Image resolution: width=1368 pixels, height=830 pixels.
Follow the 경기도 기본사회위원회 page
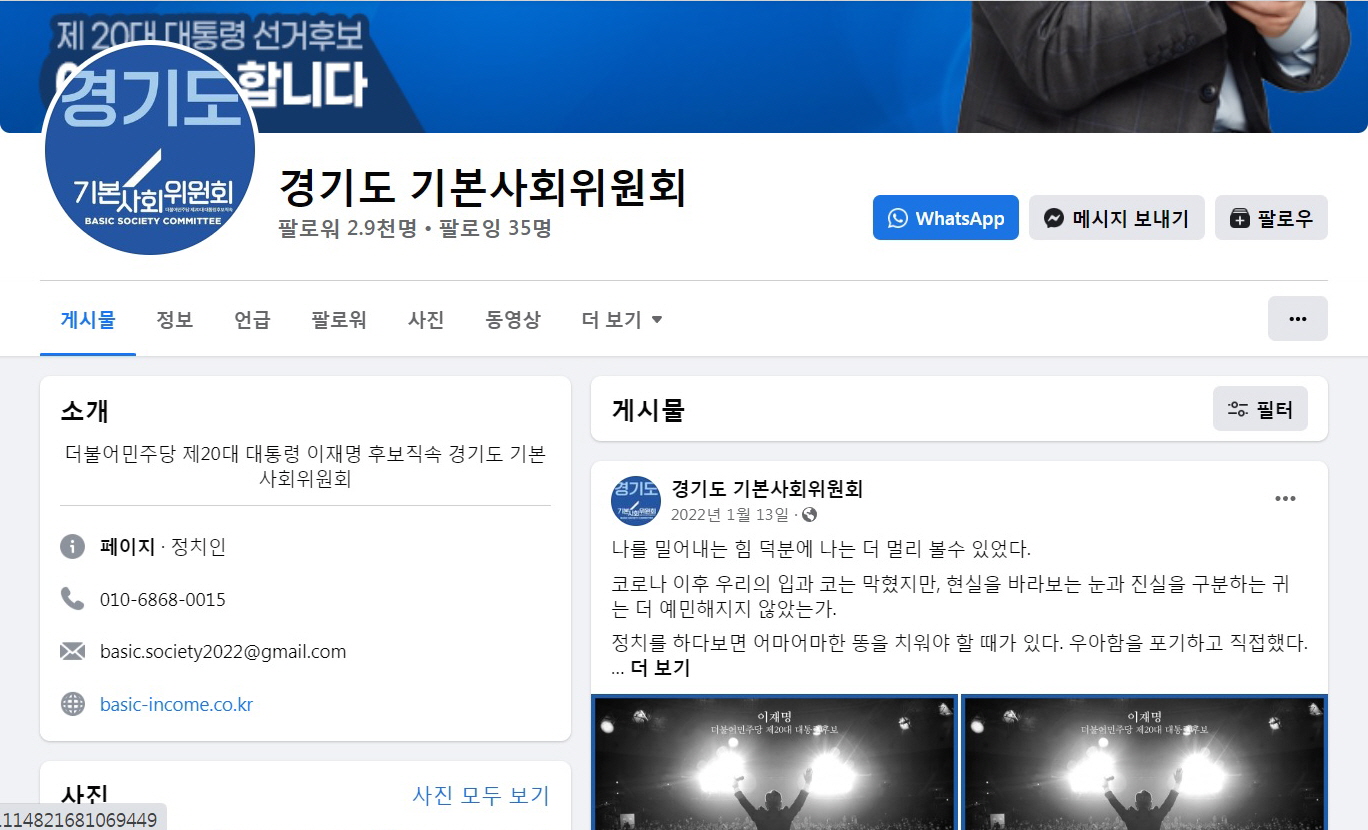pyautogui.click(x=1271, y=218)
